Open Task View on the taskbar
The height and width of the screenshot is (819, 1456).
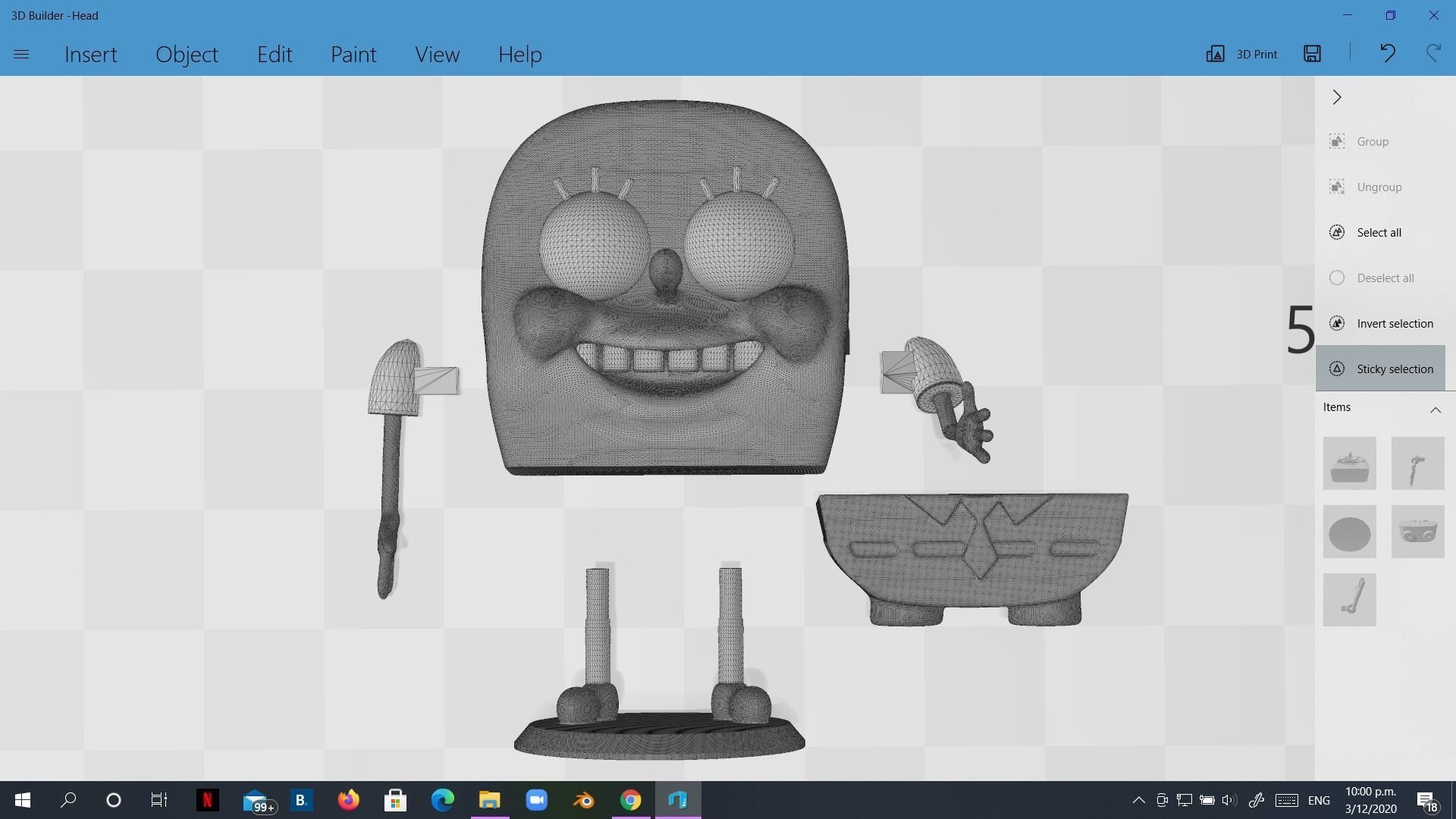pyautogui.click(x=159, y=800)
